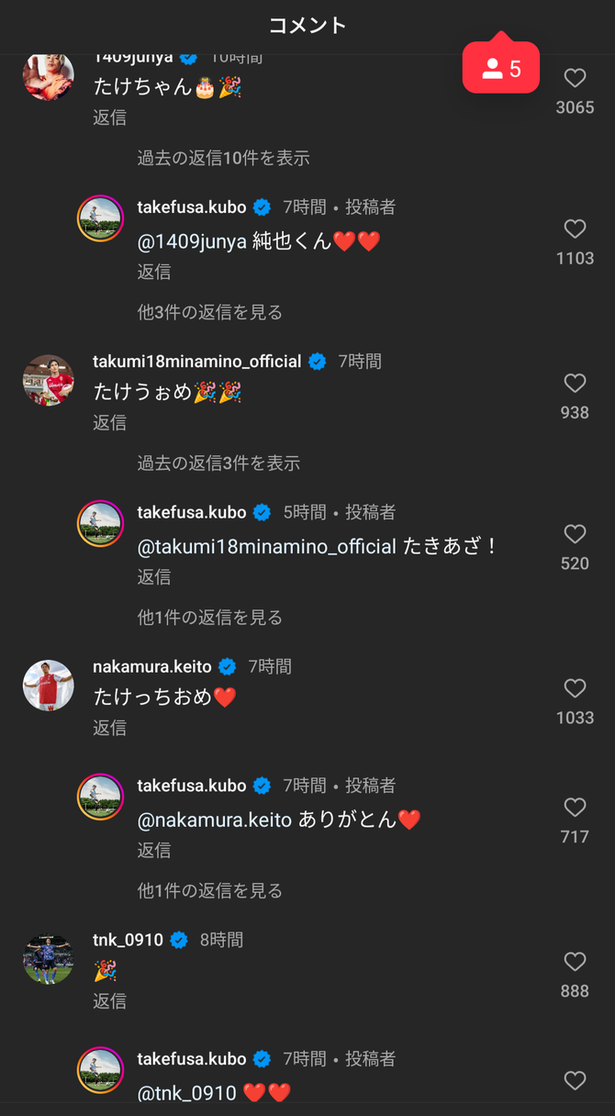Open @1409junya mention link

coord(192,241)
